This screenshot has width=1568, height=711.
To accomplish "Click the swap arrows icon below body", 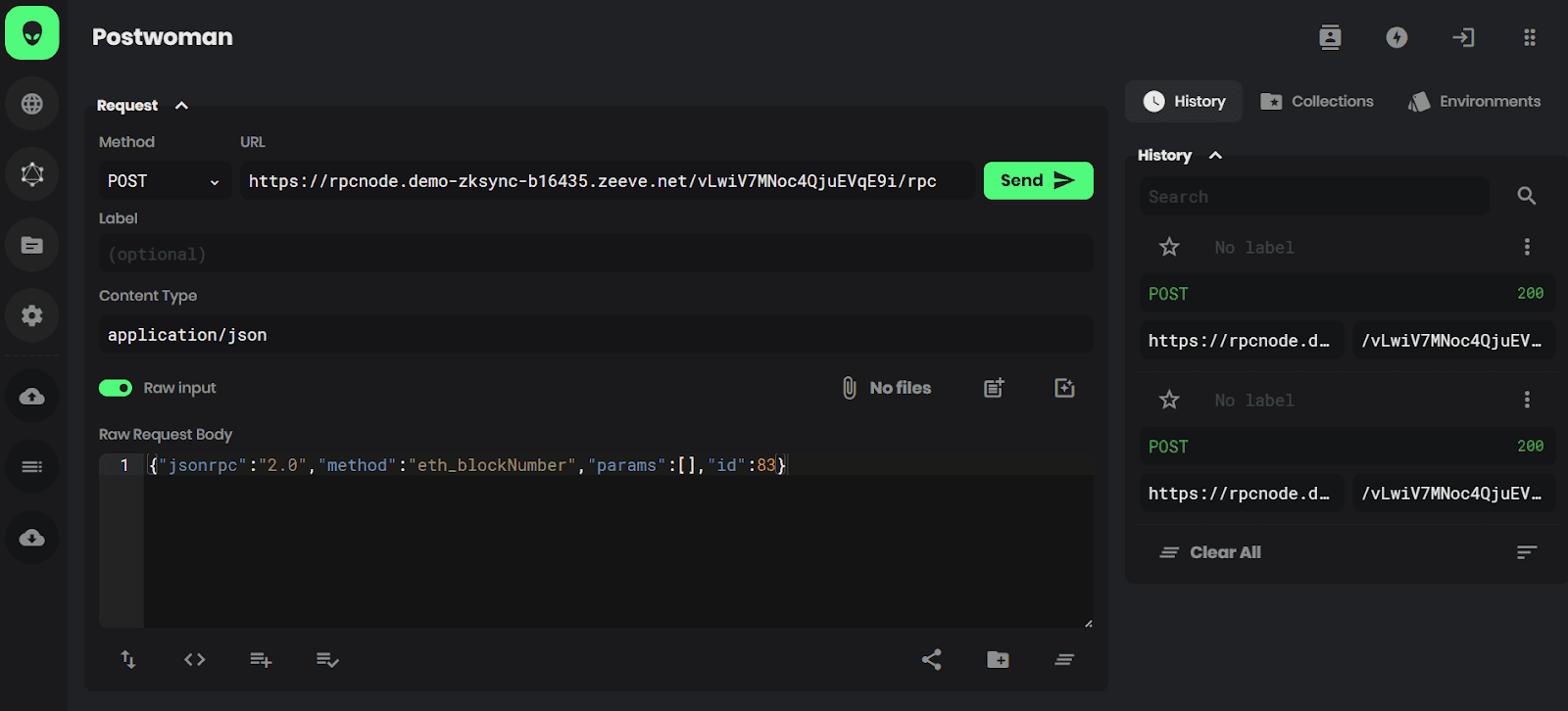I will coord(128,659).
